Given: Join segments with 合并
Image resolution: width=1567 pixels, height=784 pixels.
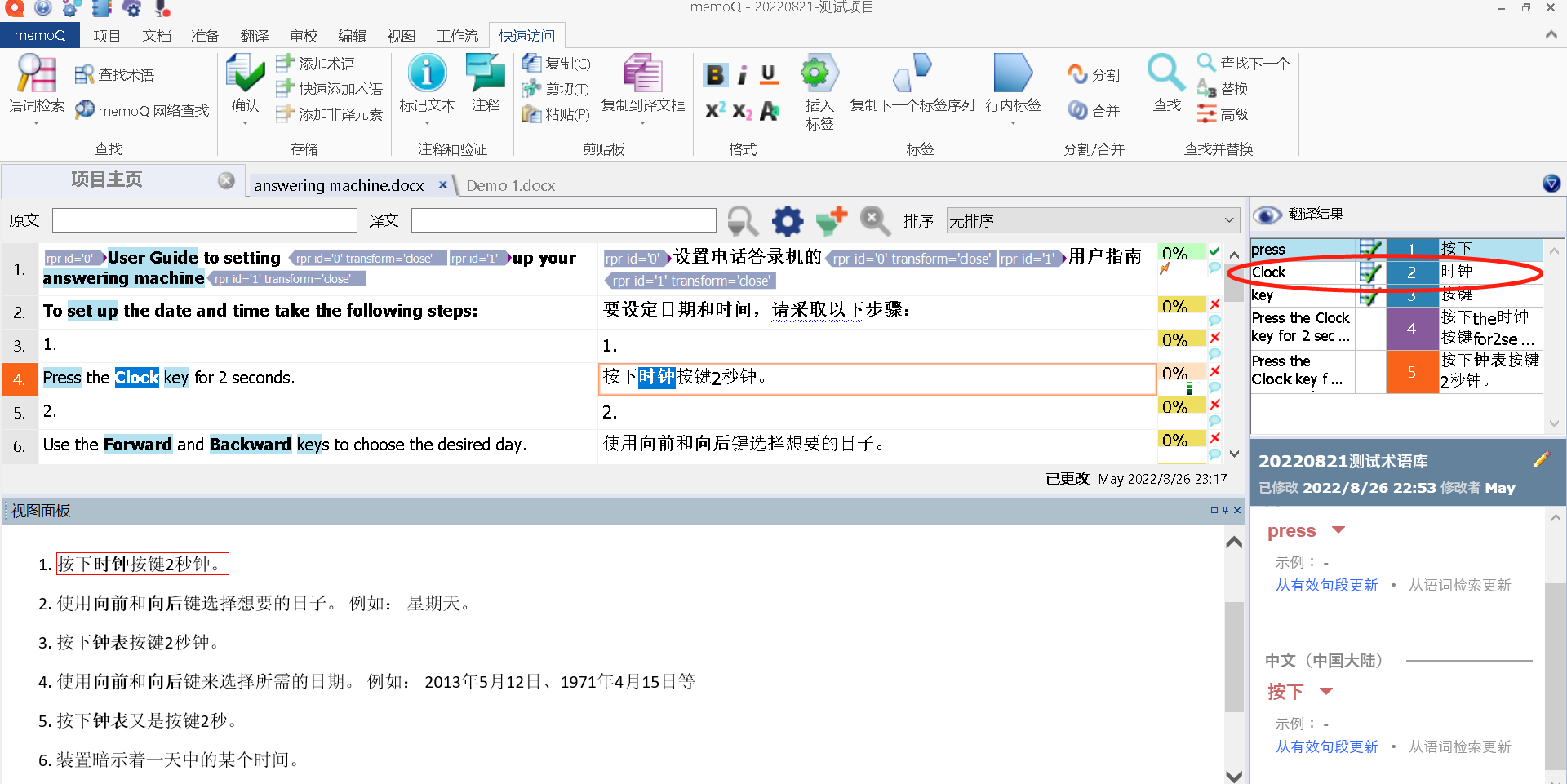Looking at the screenshot, I should (x=1094, y=110).
